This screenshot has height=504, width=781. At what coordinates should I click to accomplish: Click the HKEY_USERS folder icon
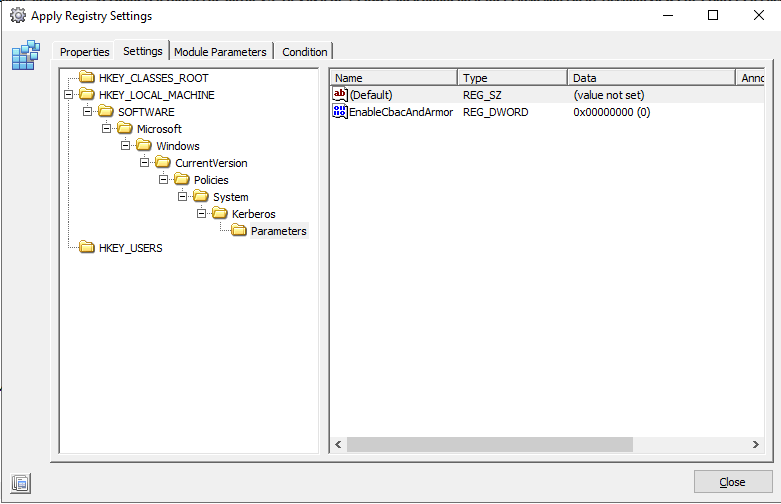[x=87, y=248]
